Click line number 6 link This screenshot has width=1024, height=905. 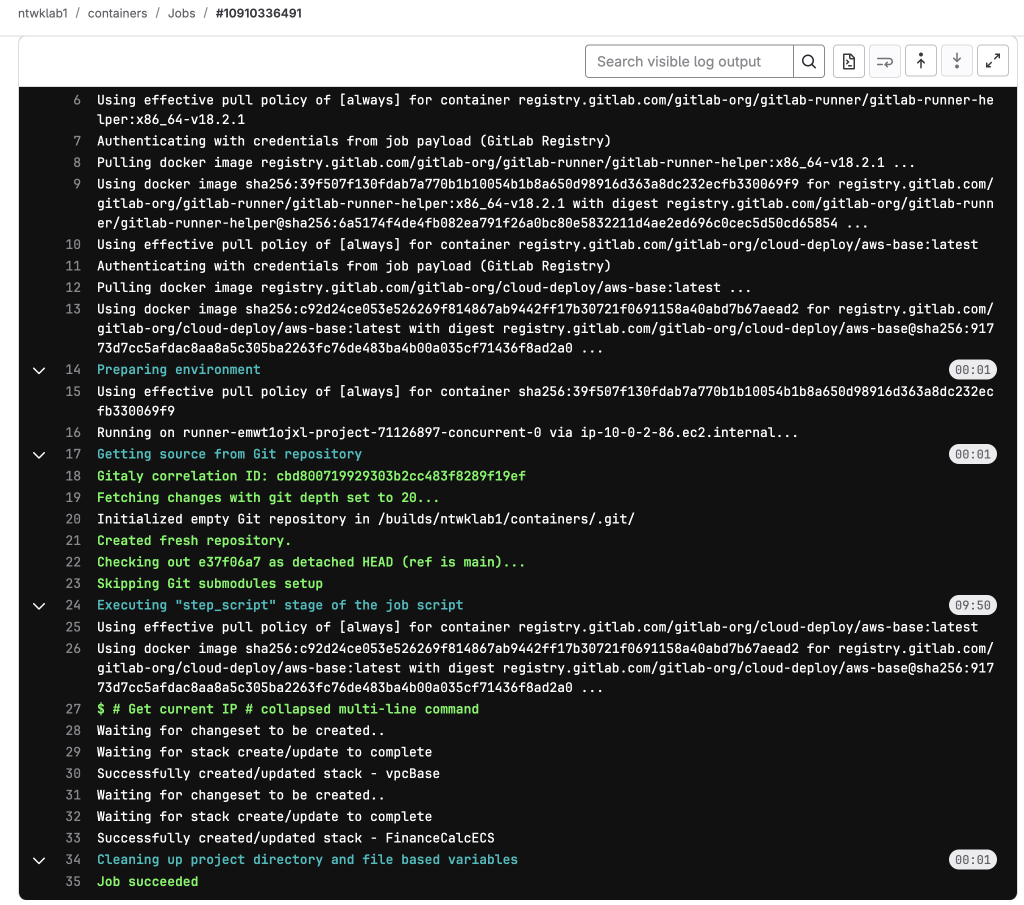(x=77, y=100)
